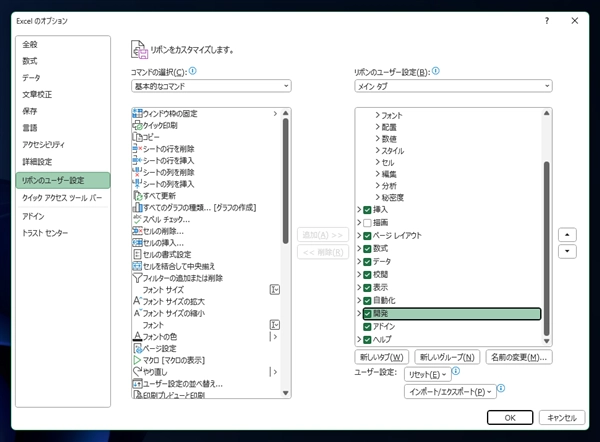The height and width of the screenshot is (442, 600).
Task: Expand the 開発 tab node
Action: [359, 313]
